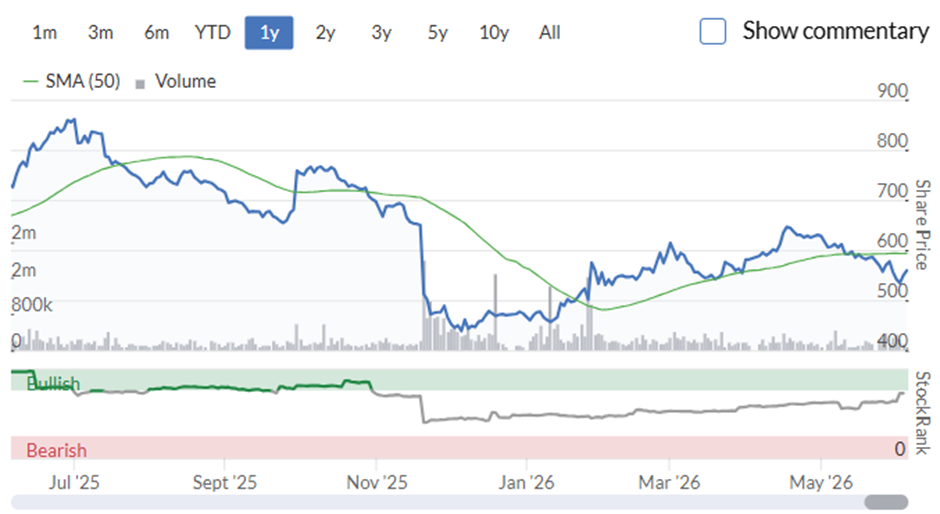The image size is (940, 514).
Task: Switch to the 2y range
Action: [325, 32]
